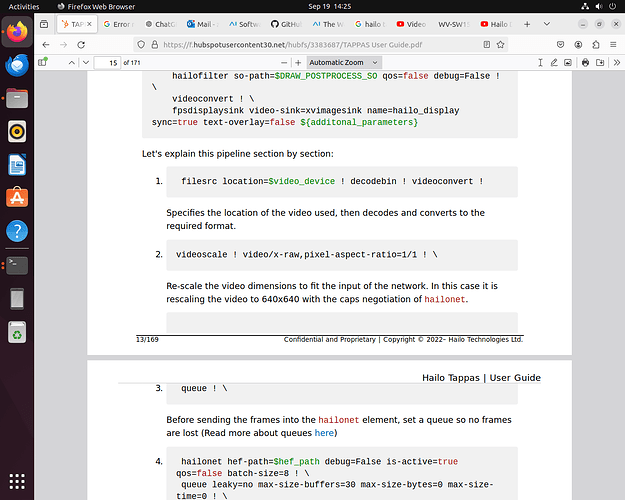Open Terminal from the dock

click(17, 266)
